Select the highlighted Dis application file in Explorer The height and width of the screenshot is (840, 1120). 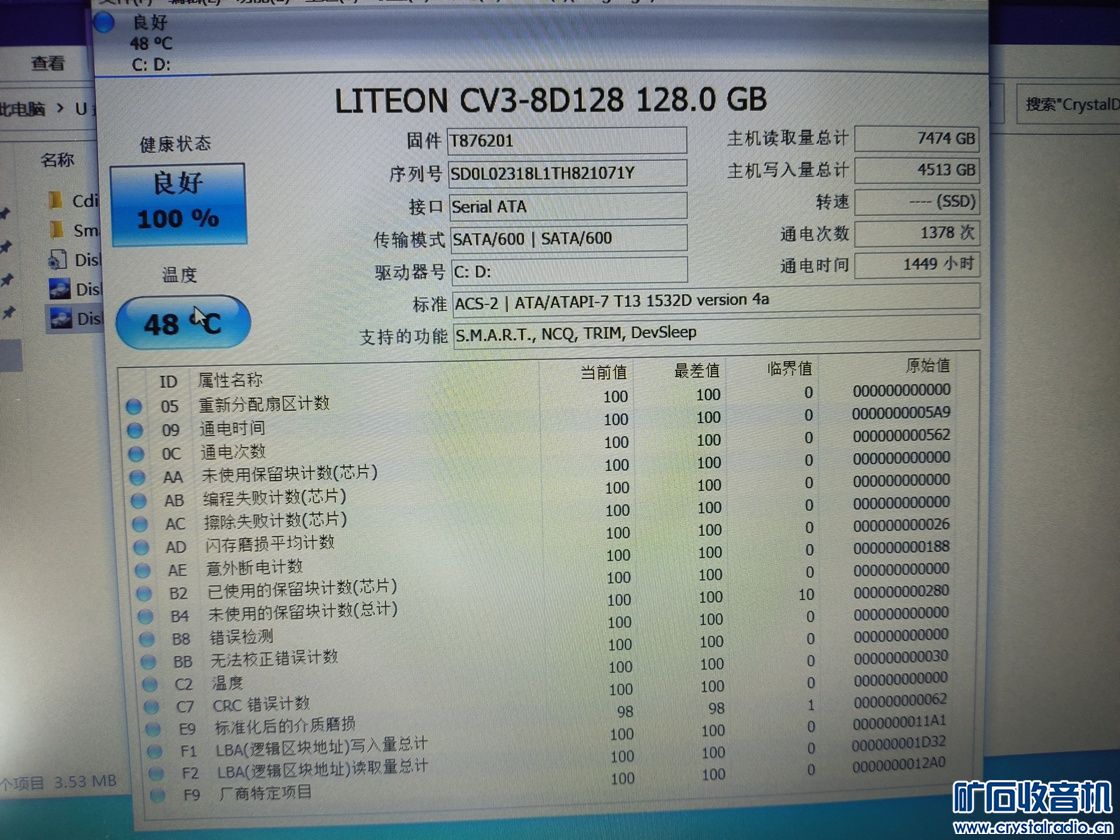point(75,318)
